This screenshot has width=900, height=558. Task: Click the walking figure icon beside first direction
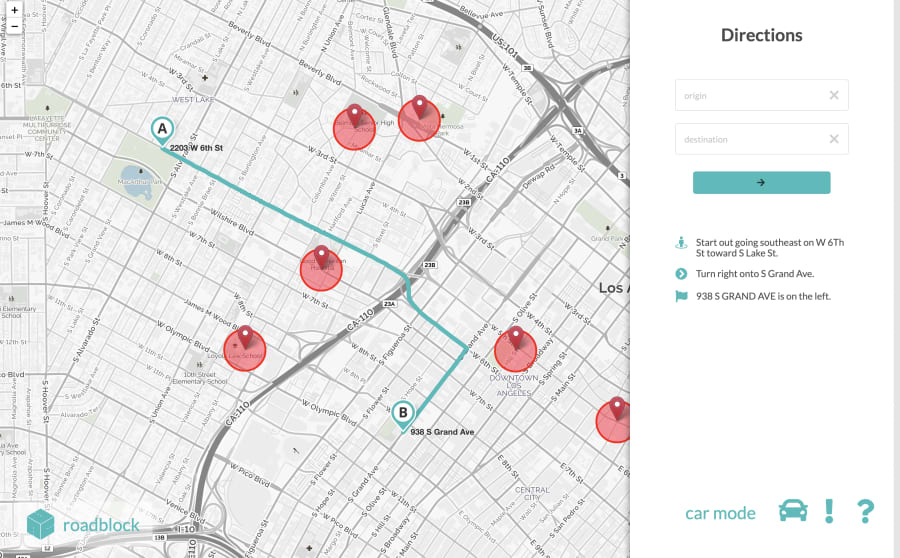tap(681, 243)
